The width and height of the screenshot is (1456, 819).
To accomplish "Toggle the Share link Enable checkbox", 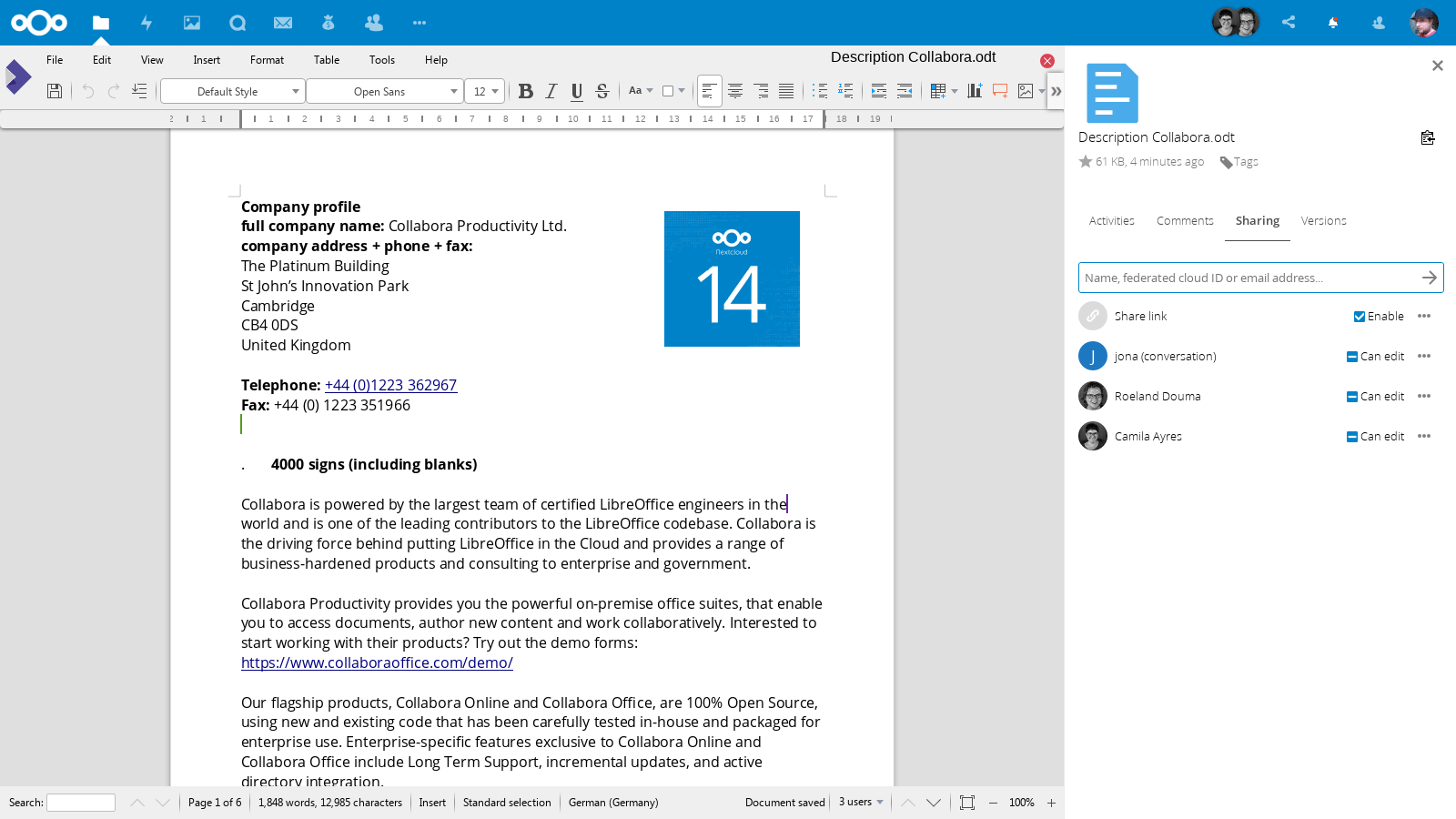I will tap(1360, 317).
